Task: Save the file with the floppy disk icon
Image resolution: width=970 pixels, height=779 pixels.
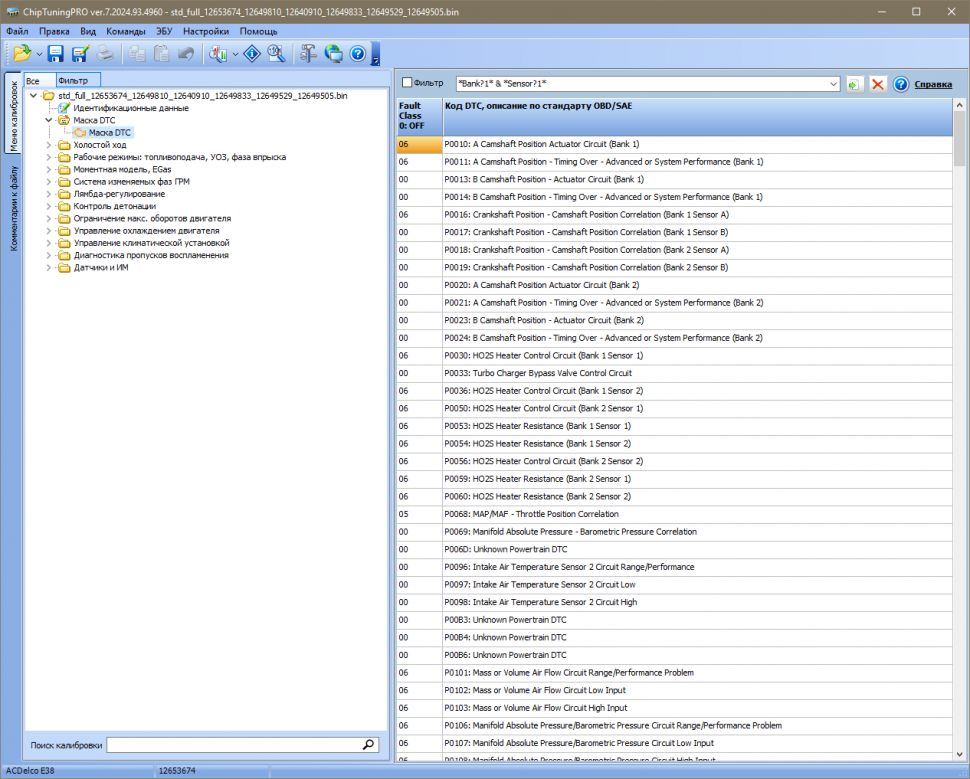Action: click(x=56, y=54)
